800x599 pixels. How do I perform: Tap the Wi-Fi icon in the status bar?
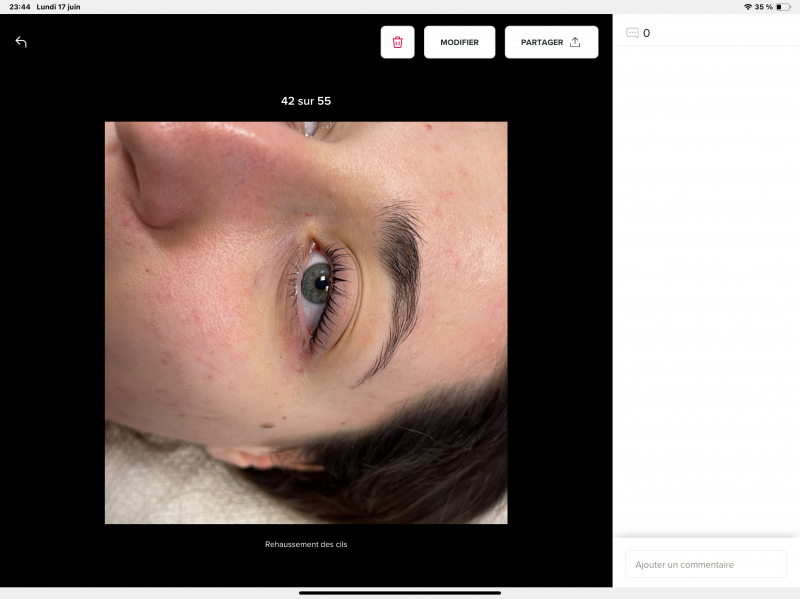(x=746, y=7)
